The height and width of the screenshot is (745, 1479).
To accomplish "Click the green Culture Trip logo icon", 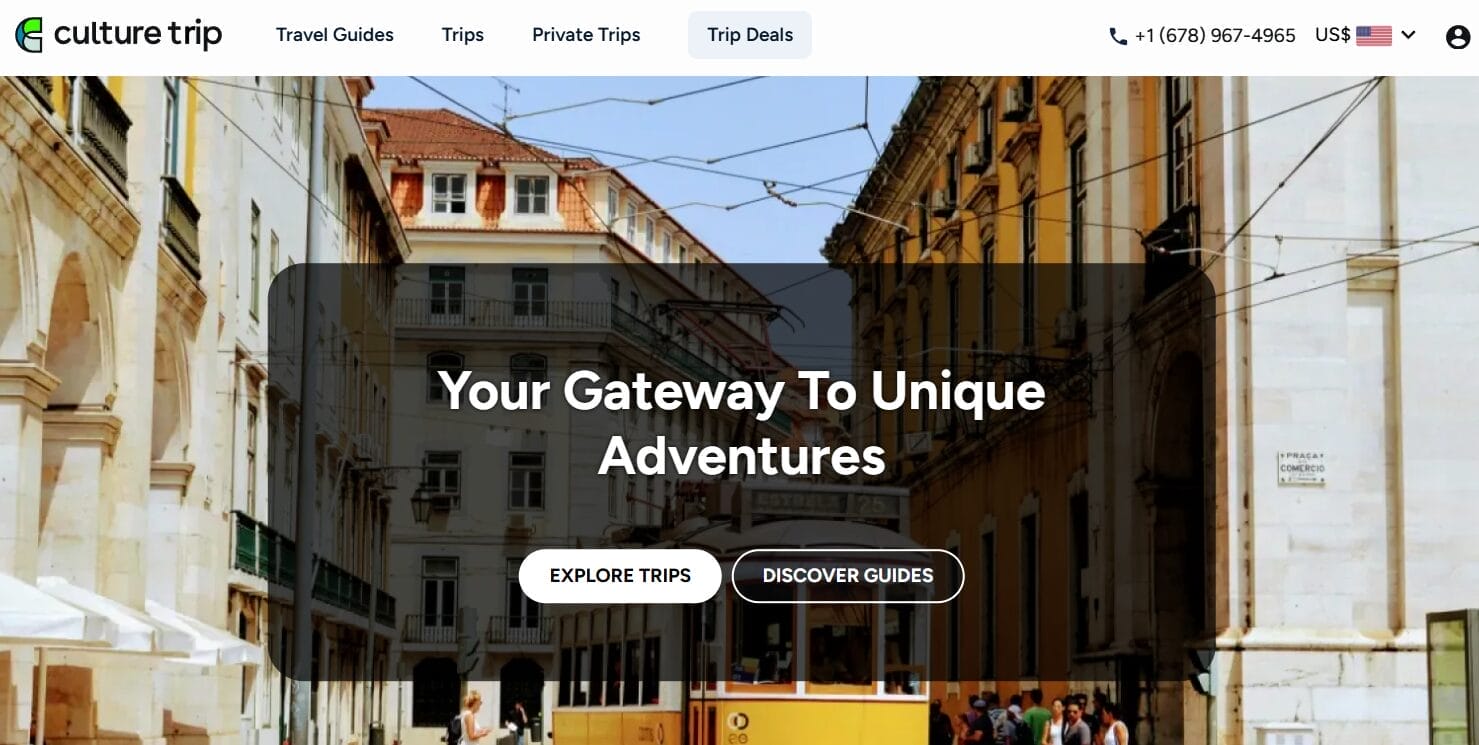I will (x=29, y=35).
